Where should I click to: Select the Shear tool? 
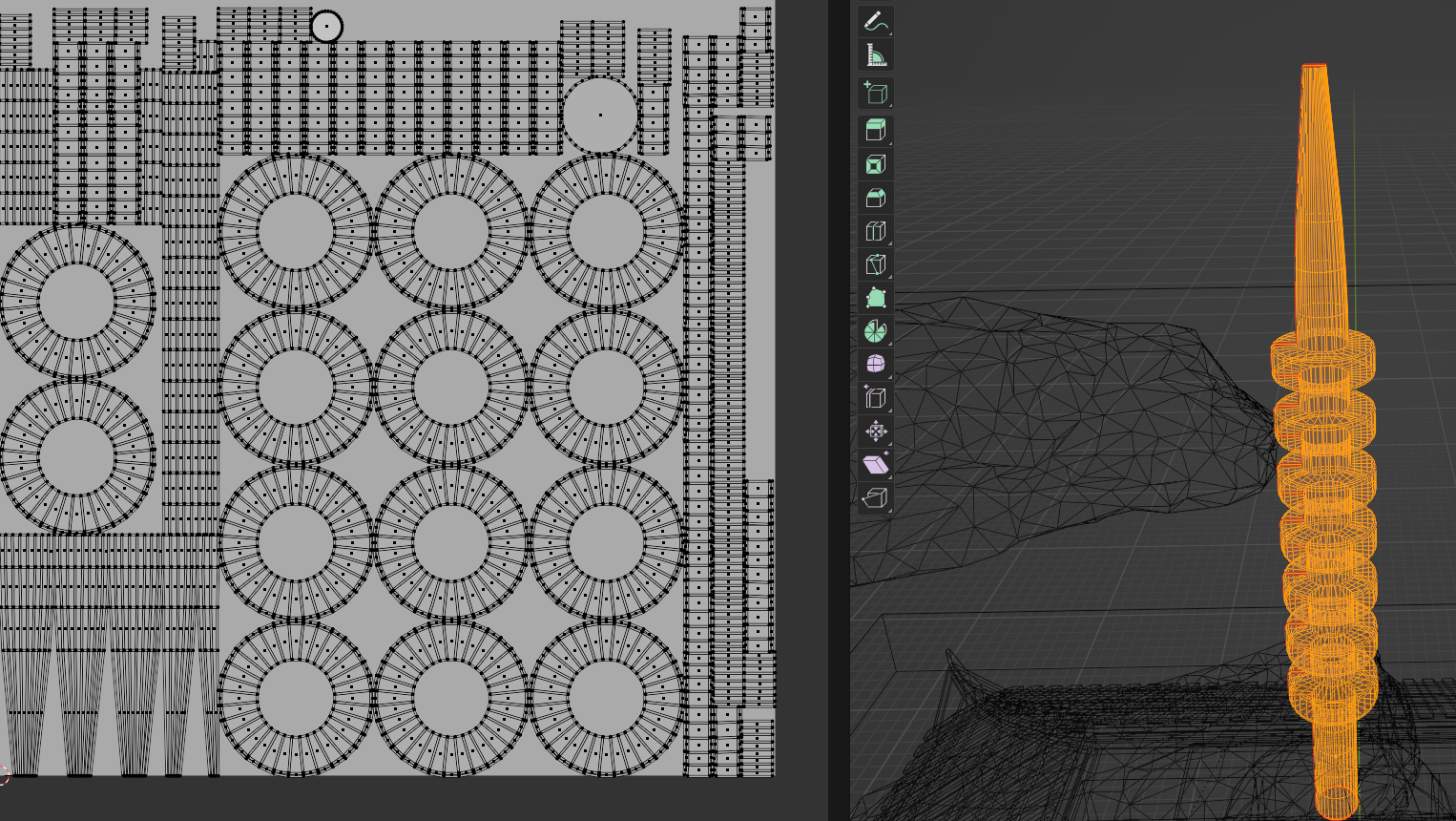pos(875,465)
